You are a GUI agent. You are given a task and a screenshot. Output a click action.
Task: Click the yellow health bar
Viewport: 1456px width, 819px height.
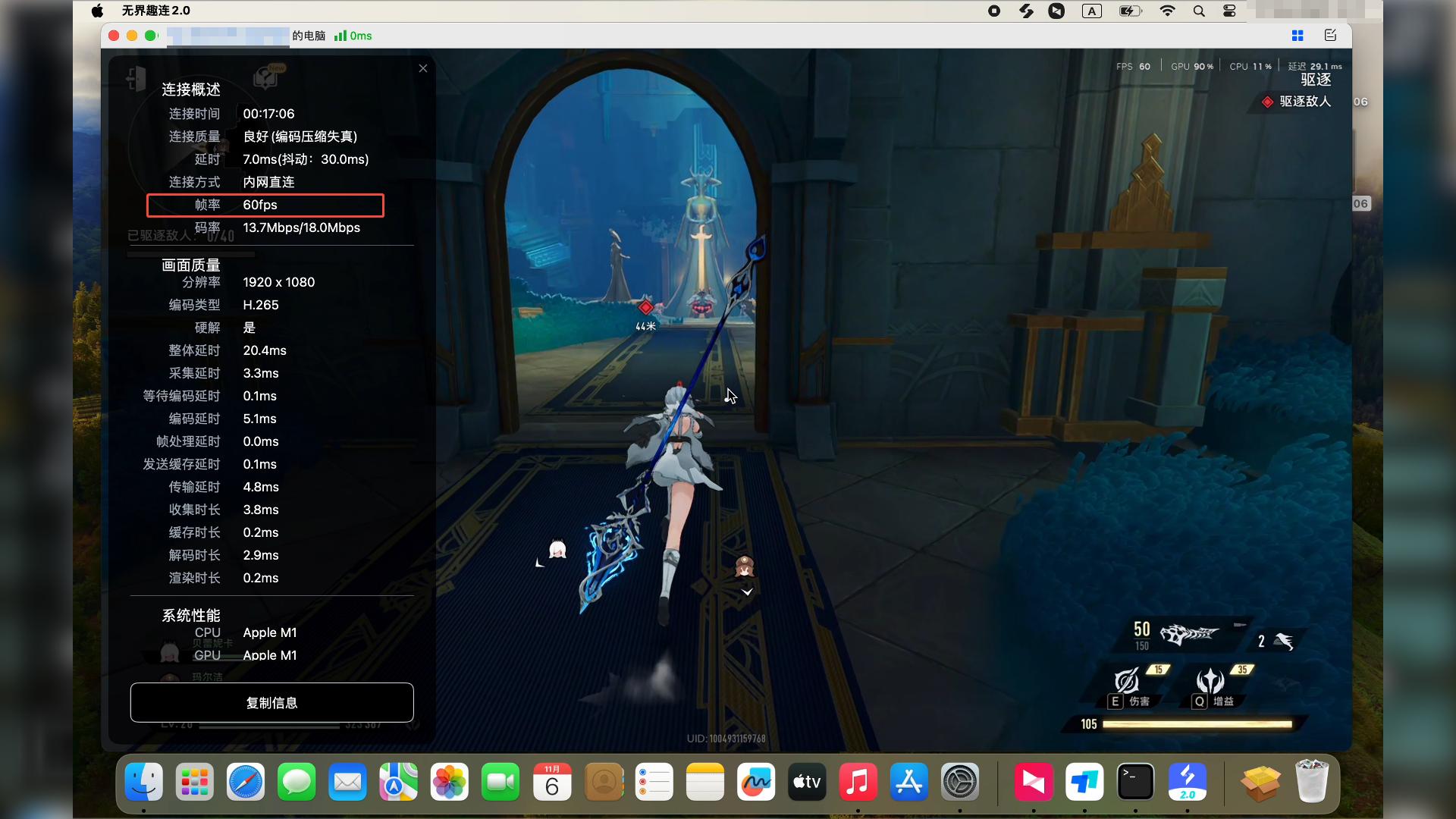[x=1197, y=724]
